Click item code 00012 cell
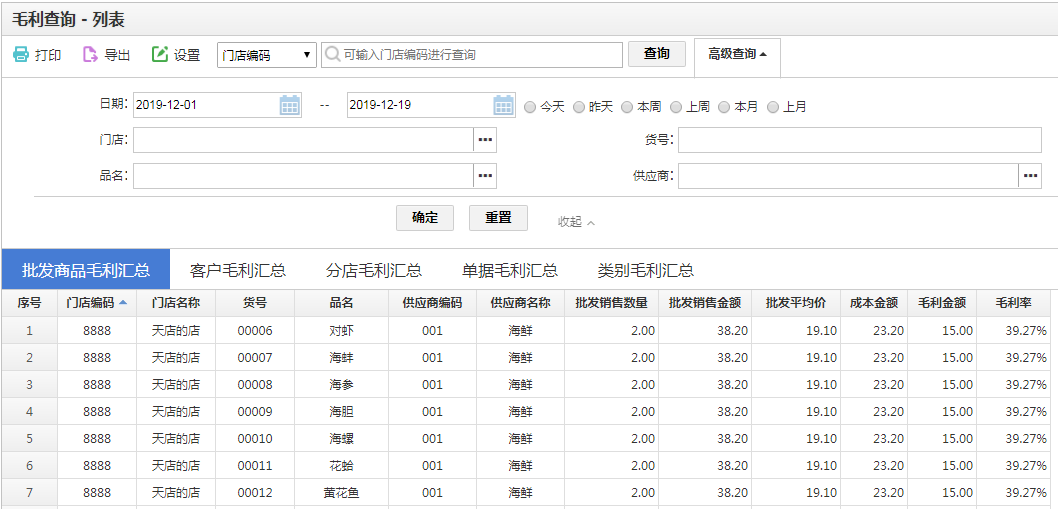This screenshot has height=514, width=1058. pos(254,492)
